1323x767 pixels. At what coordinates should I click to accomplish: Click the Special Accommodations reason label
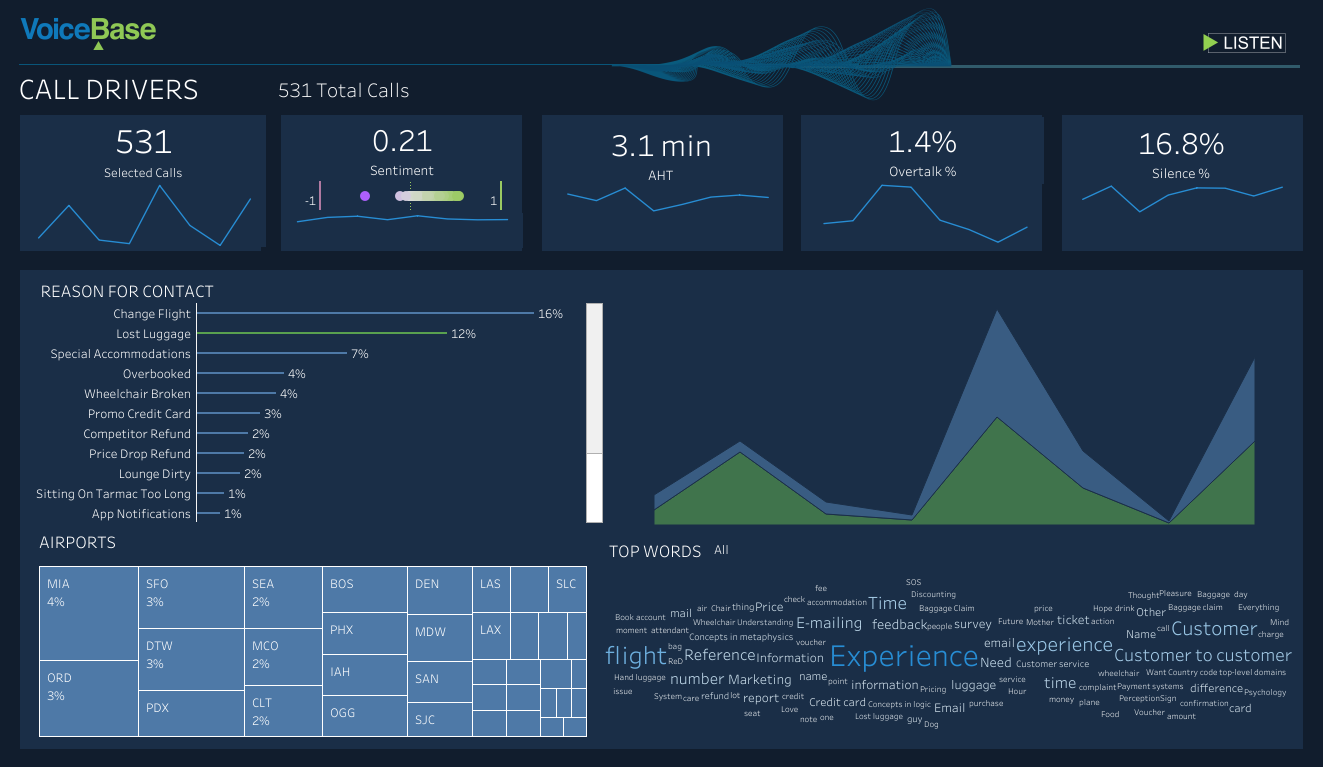[120, 354]
